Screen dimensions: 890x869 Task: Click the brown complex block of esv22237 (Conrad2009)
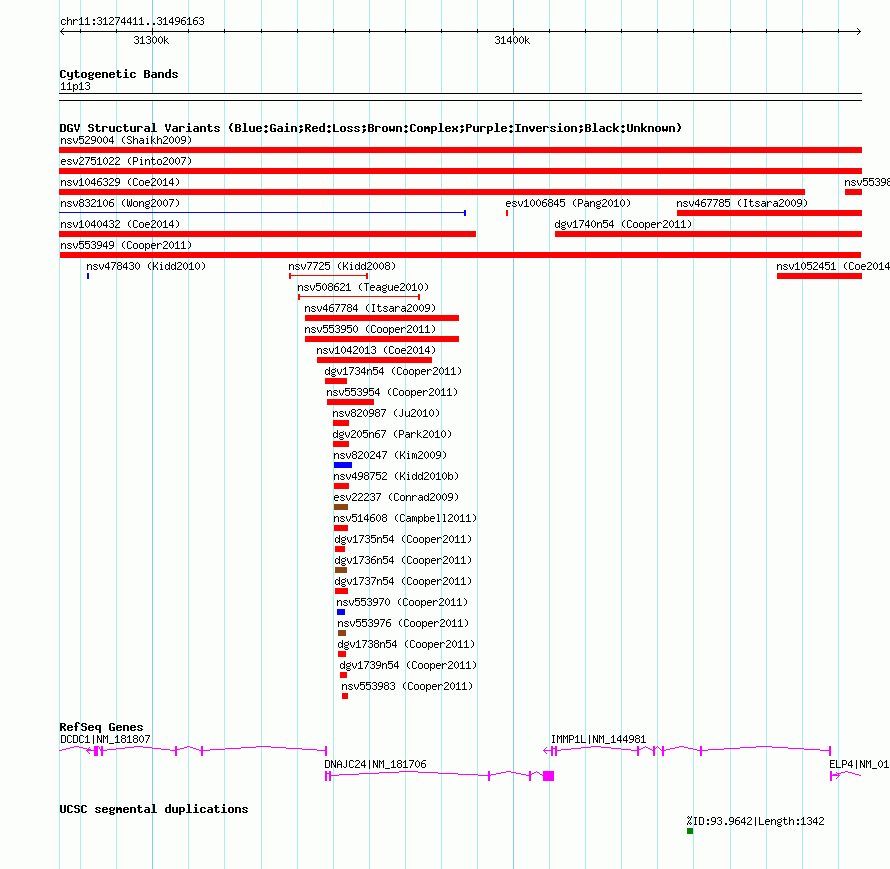[x=341, y=507]
